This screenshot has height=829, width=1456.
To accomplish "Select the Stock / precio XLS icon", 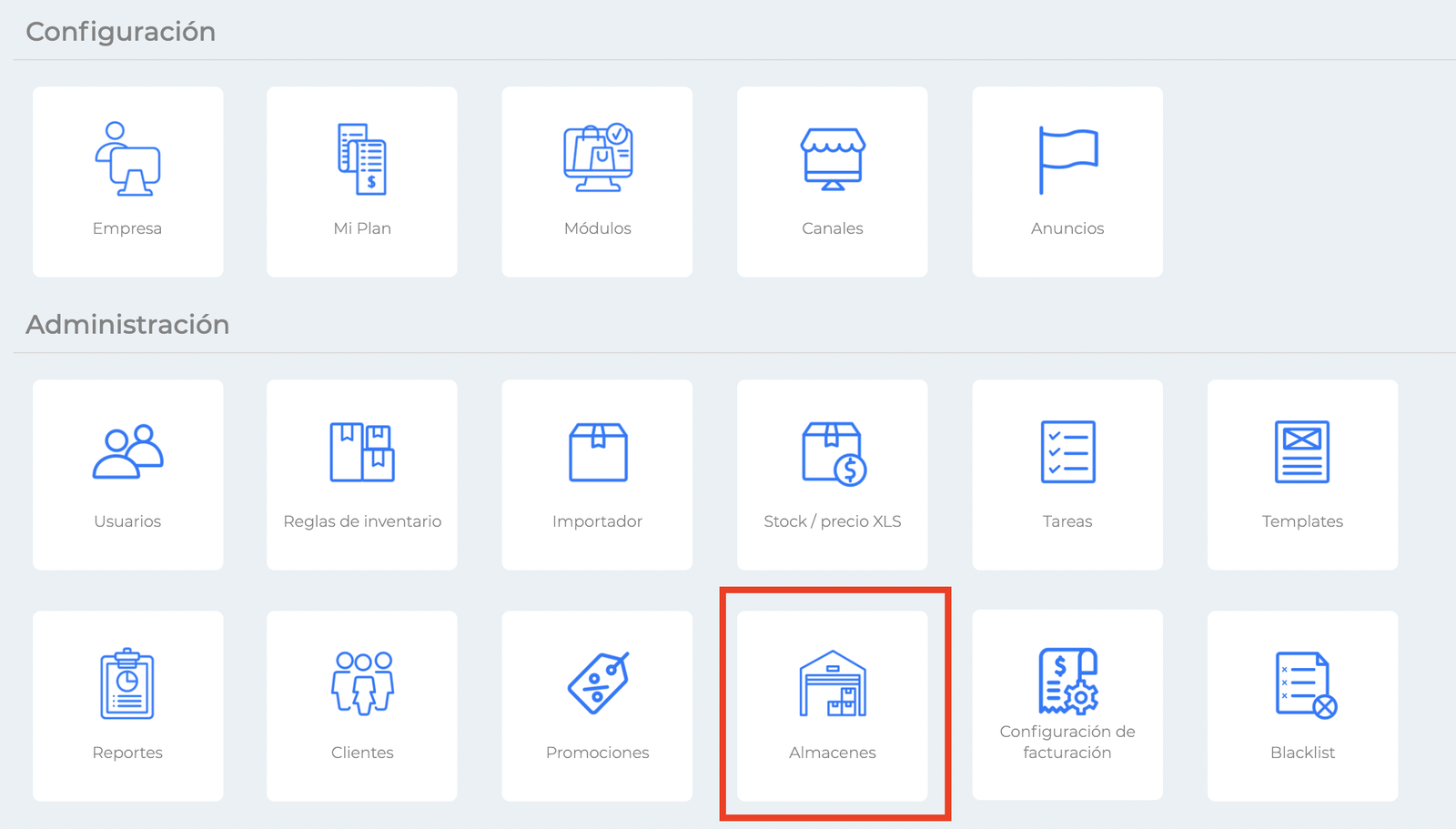I will tap(834, 453).
